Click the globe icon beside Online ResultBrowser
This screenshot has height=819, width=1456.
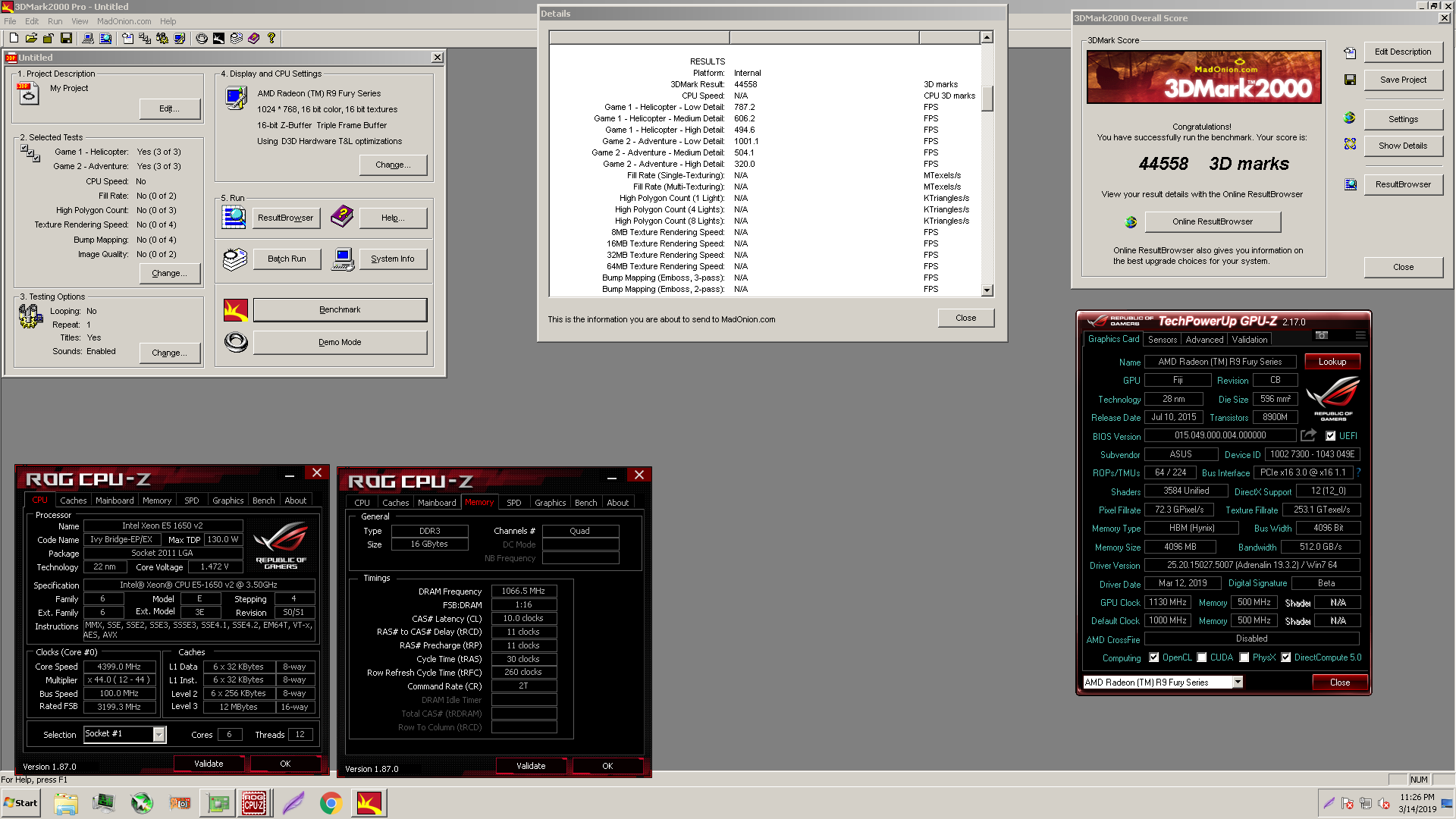pyautogui.click(x=1131, y=221)
